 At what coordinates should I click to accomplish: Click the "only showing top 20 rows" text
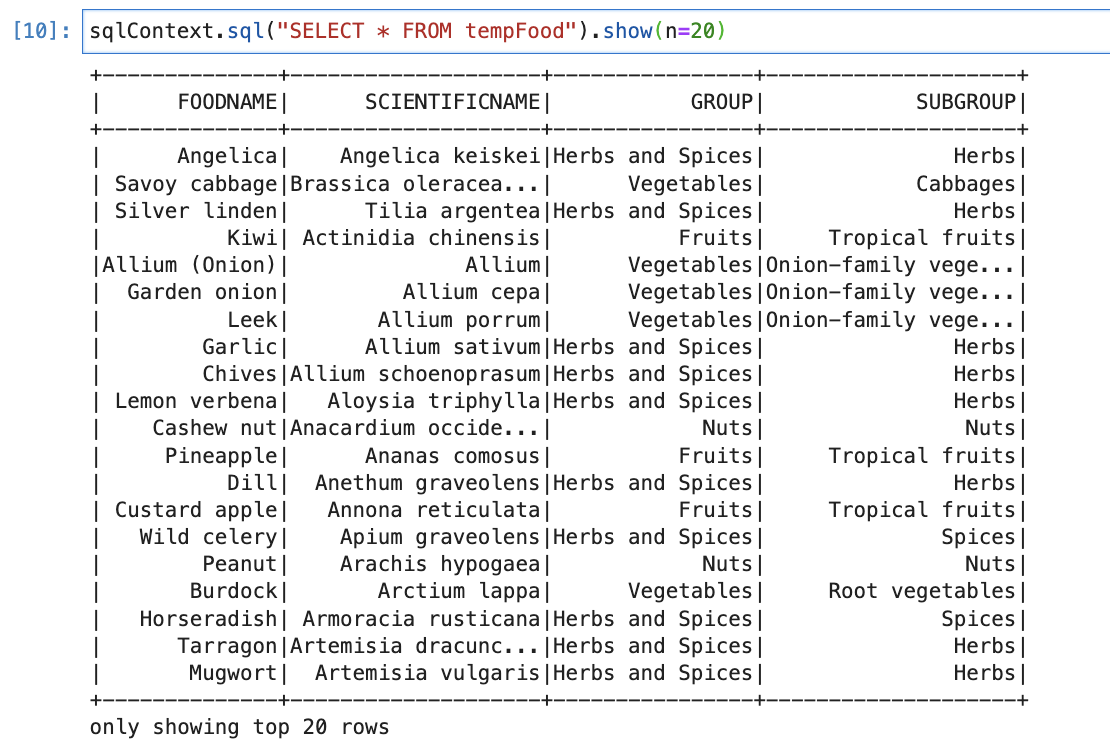point(239,727)
